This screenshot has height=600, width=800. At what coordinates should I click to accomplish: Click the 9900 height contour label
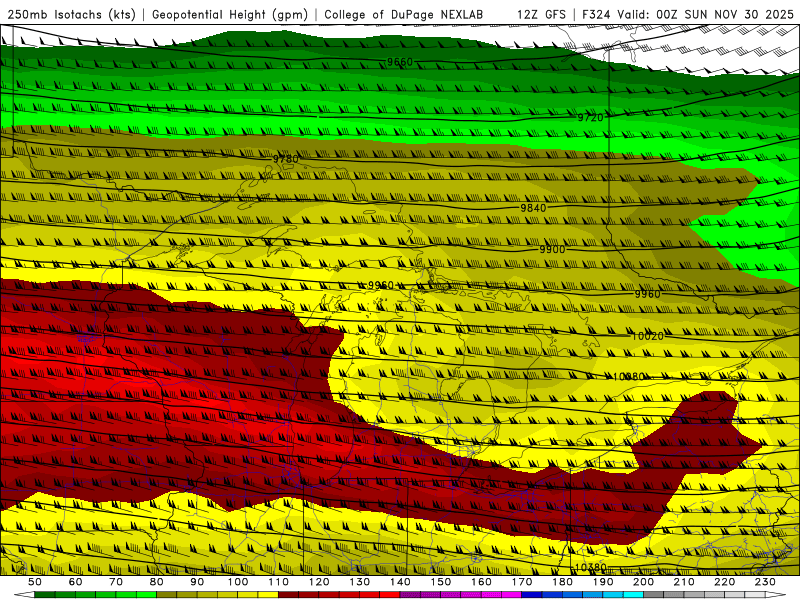point(552,249)
